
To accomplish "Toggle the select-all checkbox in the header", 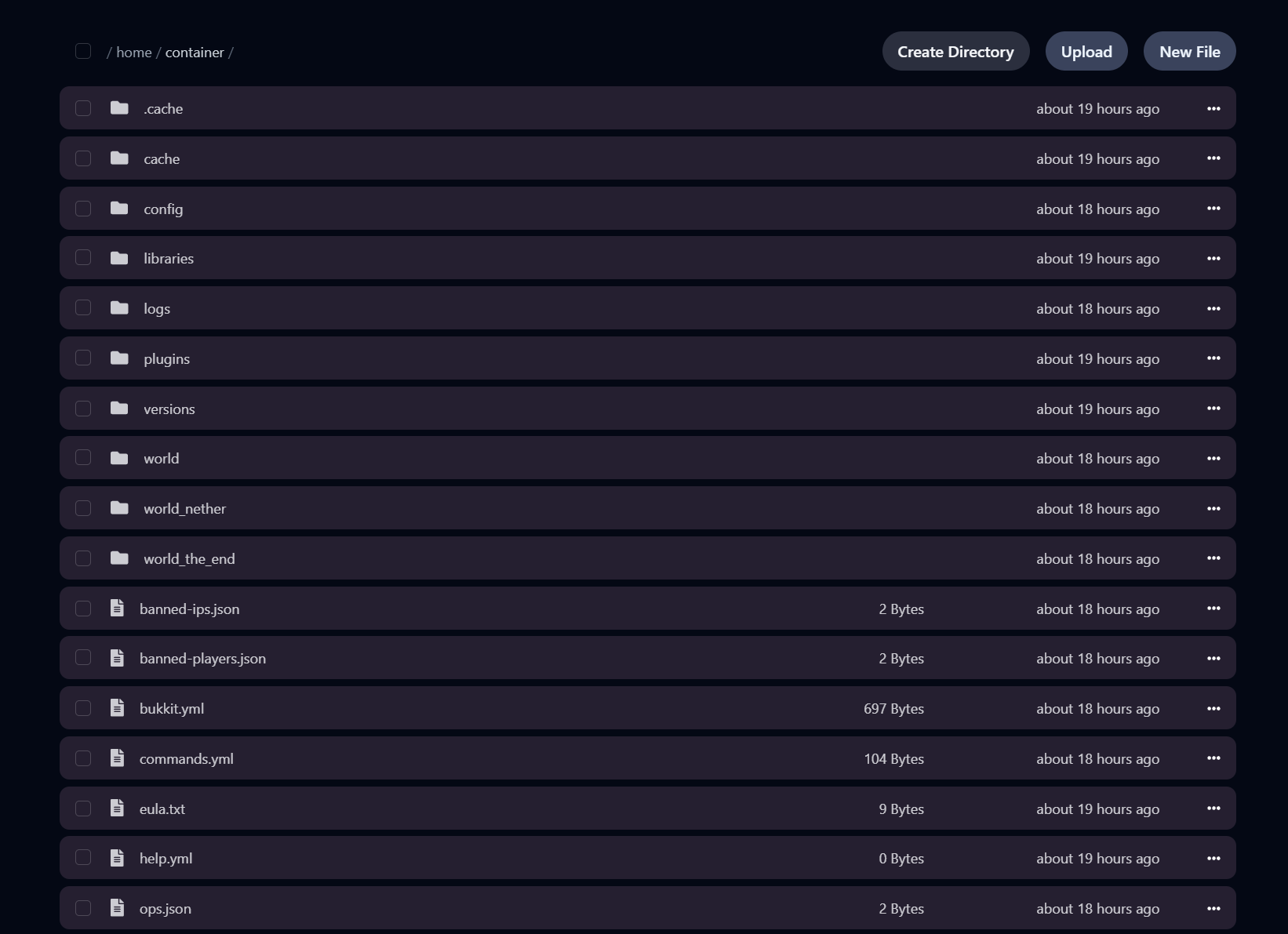I will (x=82, y=51).
